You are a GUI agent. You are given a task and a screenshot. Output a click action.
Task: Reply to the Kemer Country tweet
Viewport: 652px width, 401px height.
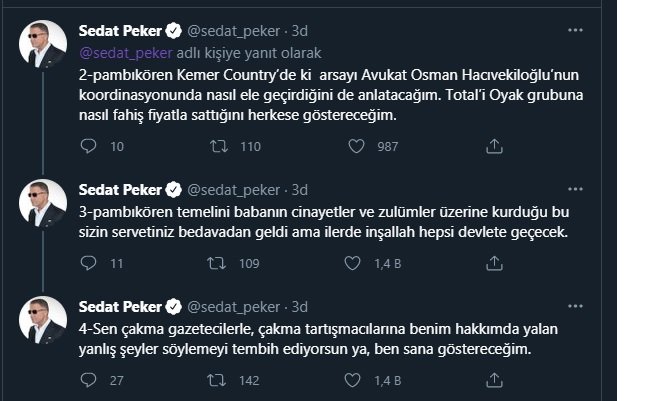point(88,146)
